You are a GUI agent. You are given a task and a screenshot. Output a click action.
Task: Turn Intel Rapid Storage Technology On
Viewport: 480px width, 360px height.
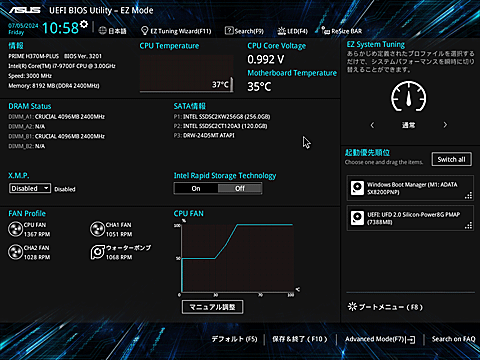tap(196, 188)
